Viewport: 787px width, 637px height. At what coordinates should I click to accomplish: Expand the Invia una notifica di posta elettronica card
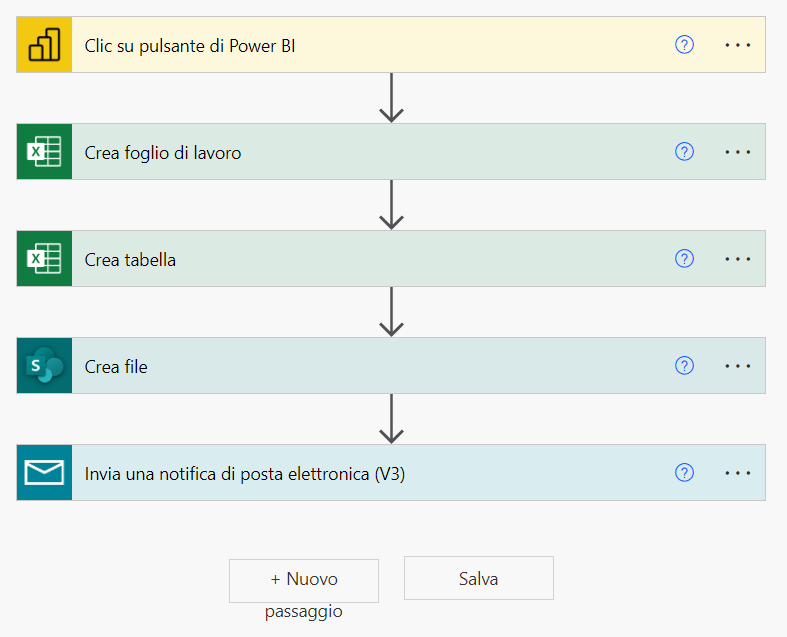391,472
